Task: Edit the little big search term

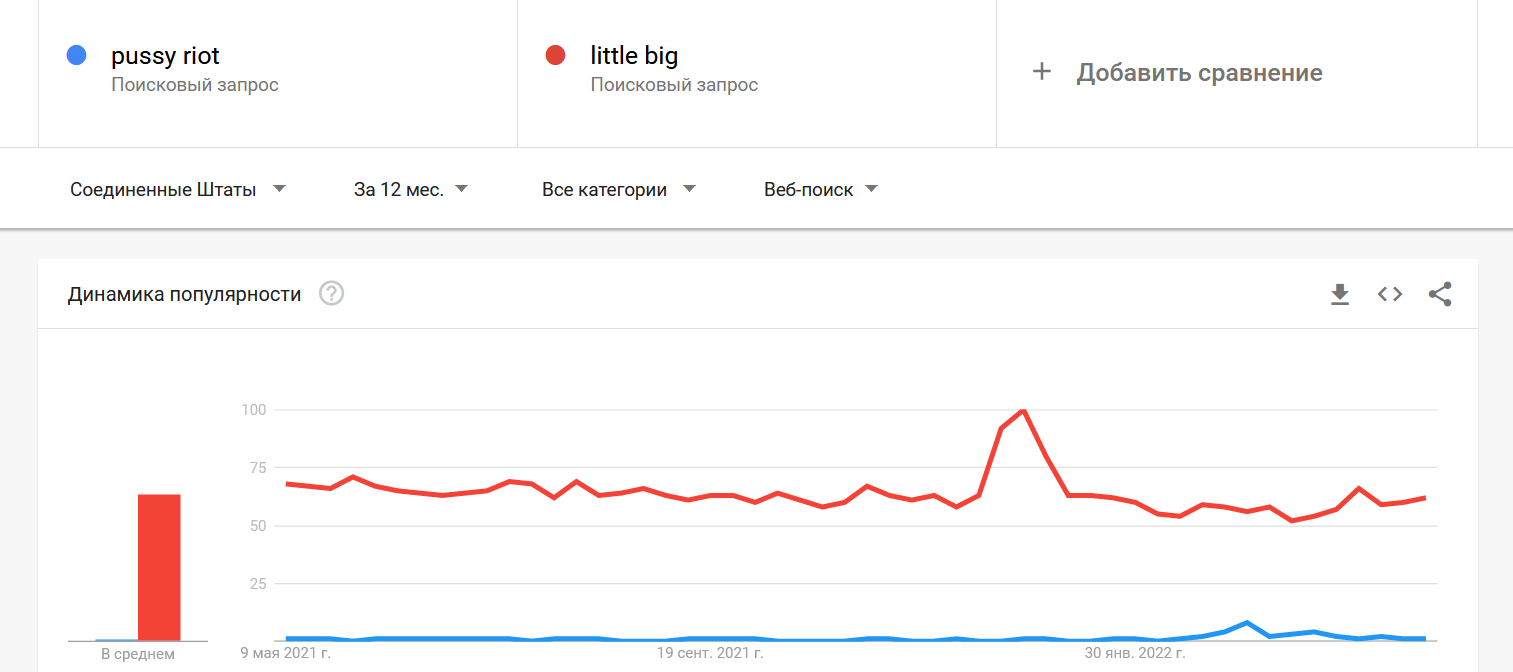Action: pyautogui.click(x=634, y=56)
